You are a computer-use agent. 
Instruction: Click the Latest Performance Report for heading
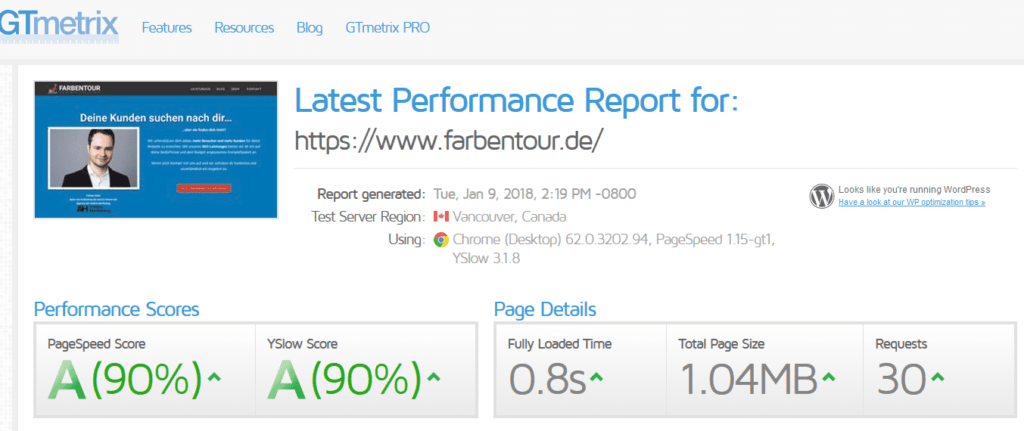[517, 101]
